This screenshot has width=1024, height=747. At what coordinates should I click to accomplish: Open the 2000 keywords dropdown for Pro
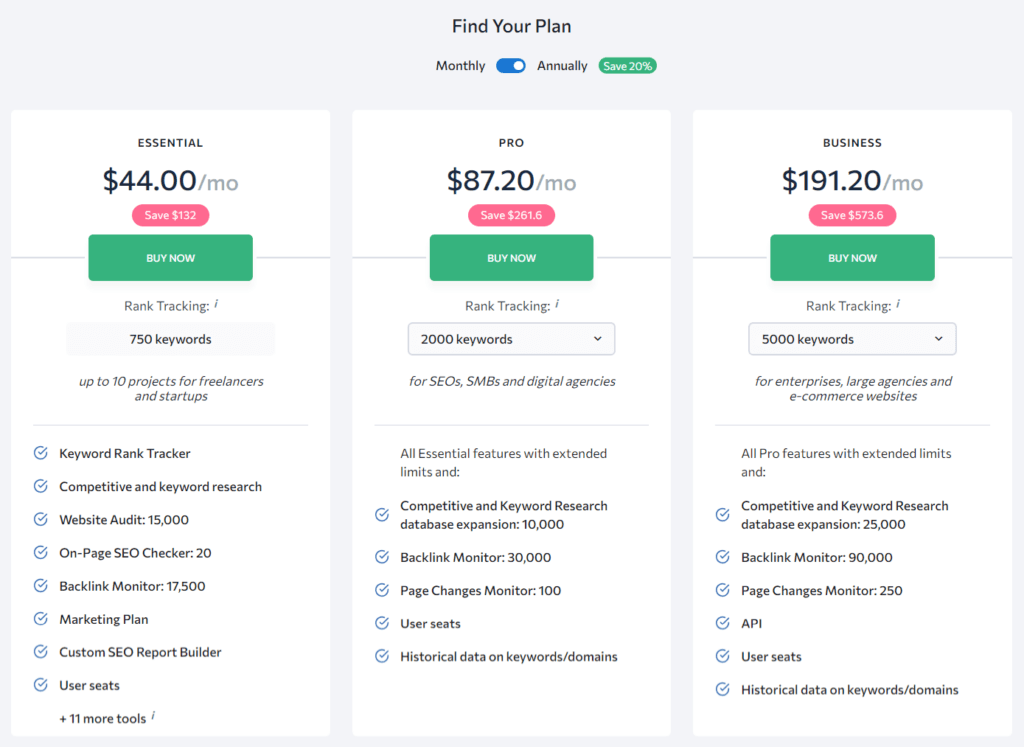pyautogui.click(x=511, y=339)
